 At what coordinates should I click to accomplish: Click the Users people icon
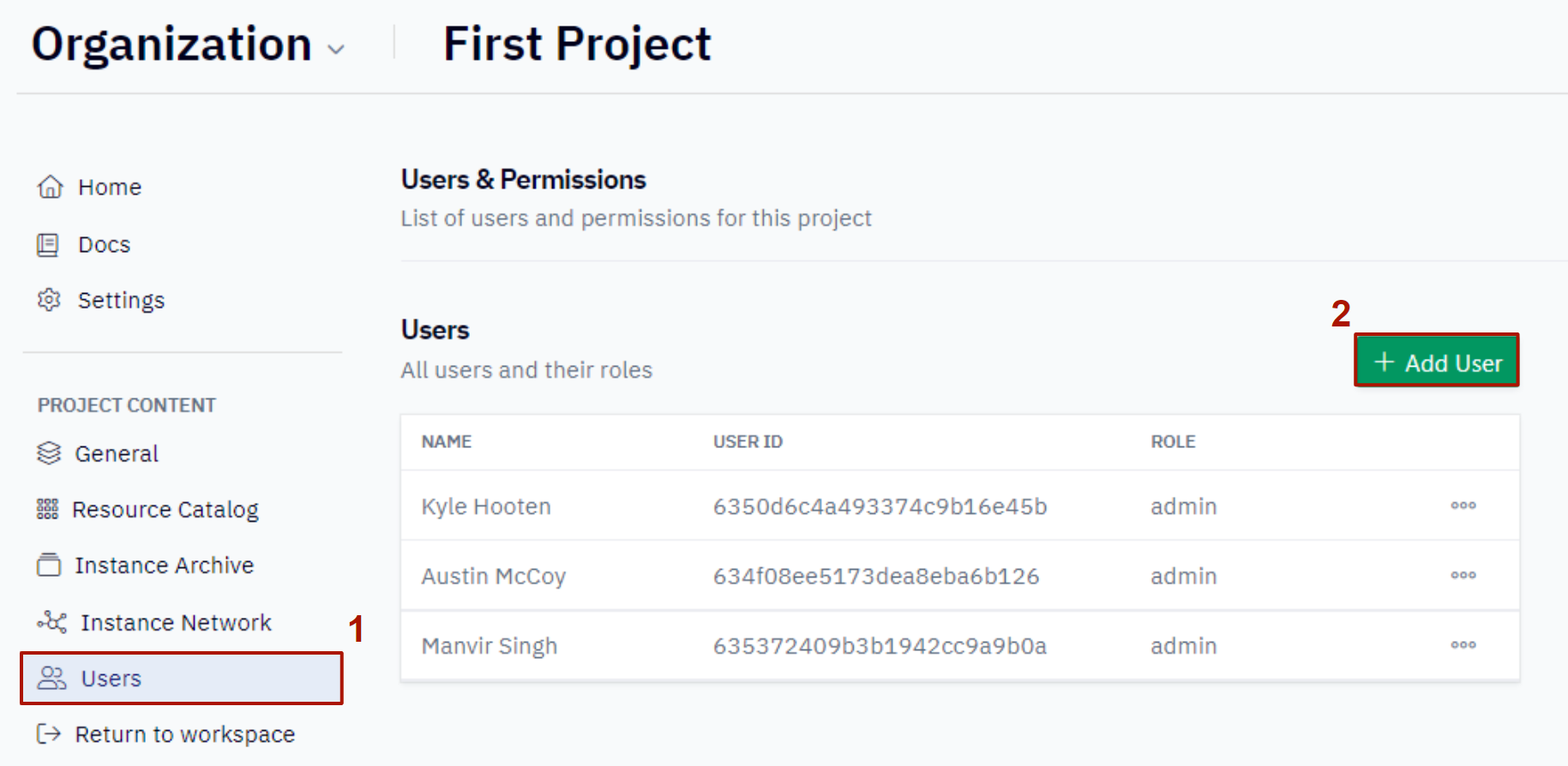[52, 678]
